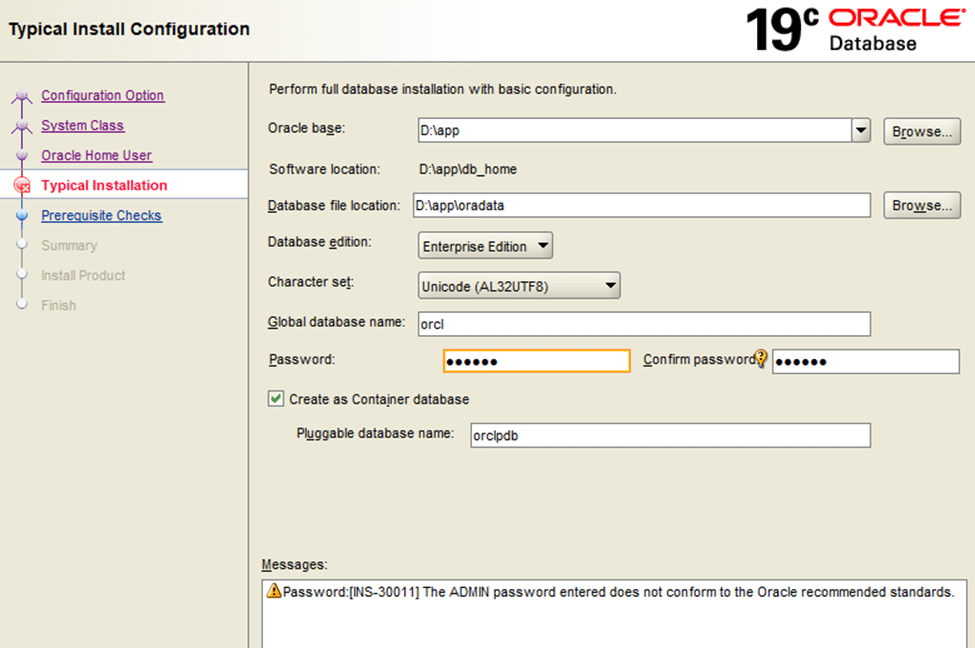Click the System Class step icon
Image resolution: width=975 pixels, height=648 pixels.
(x=22, y=126)
